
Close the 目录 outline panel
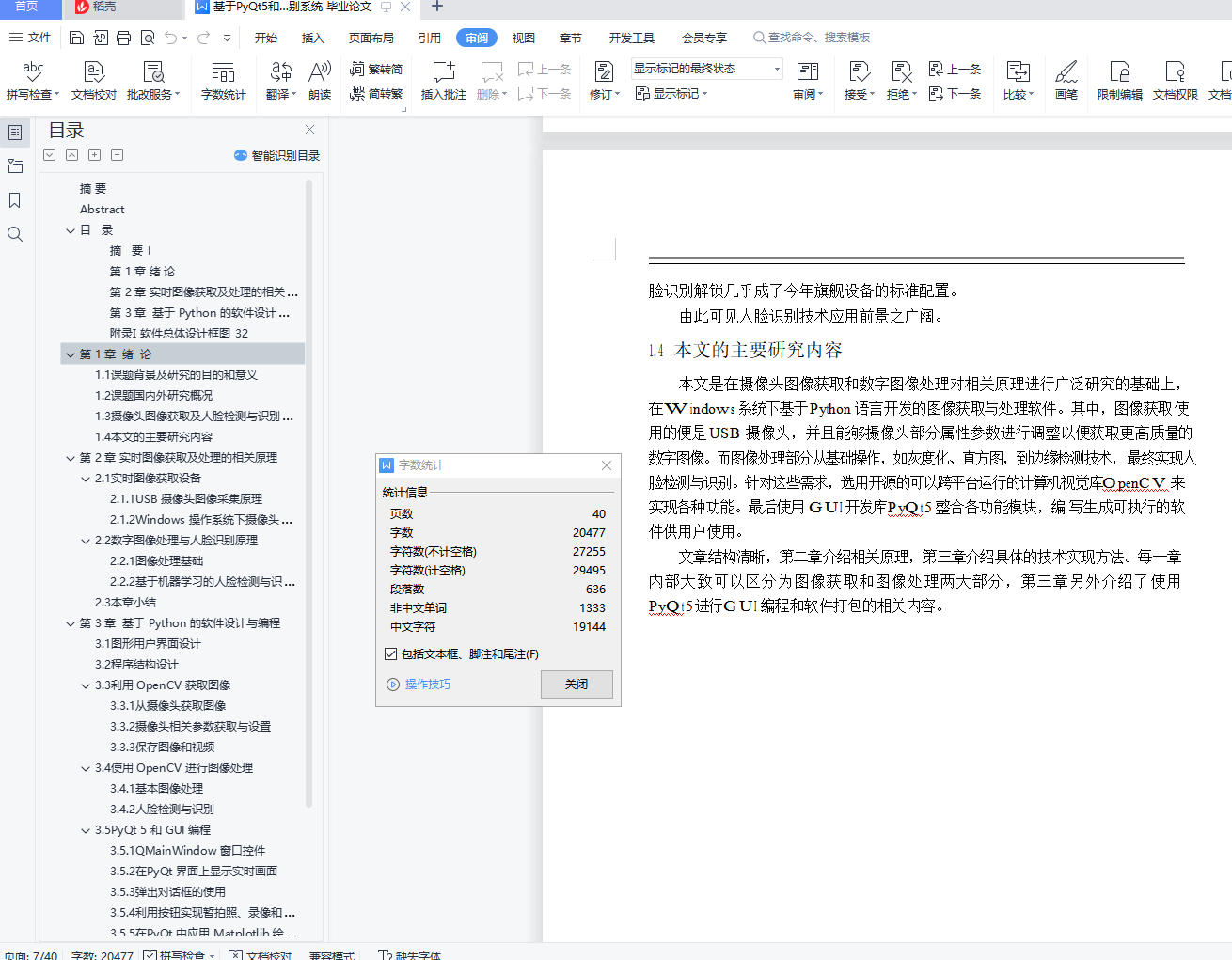(310, 129)
